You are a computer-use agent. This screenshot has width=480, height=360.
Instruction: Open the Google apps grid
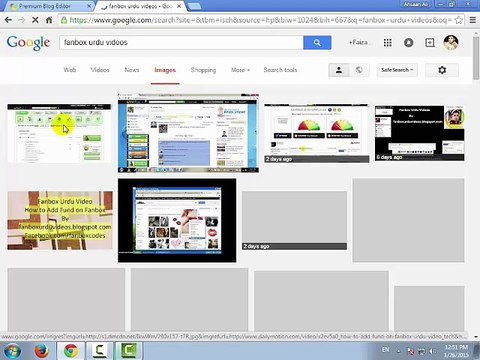click(x=387, y=43)
